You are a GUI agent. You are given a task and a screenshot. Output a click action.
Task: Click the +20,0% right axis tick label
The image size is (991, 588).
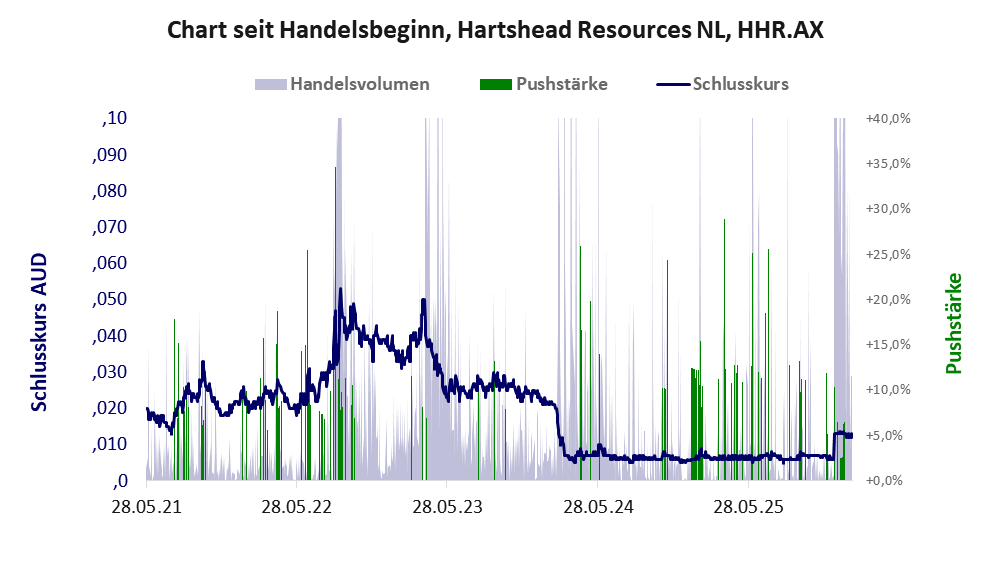point(887,299)
